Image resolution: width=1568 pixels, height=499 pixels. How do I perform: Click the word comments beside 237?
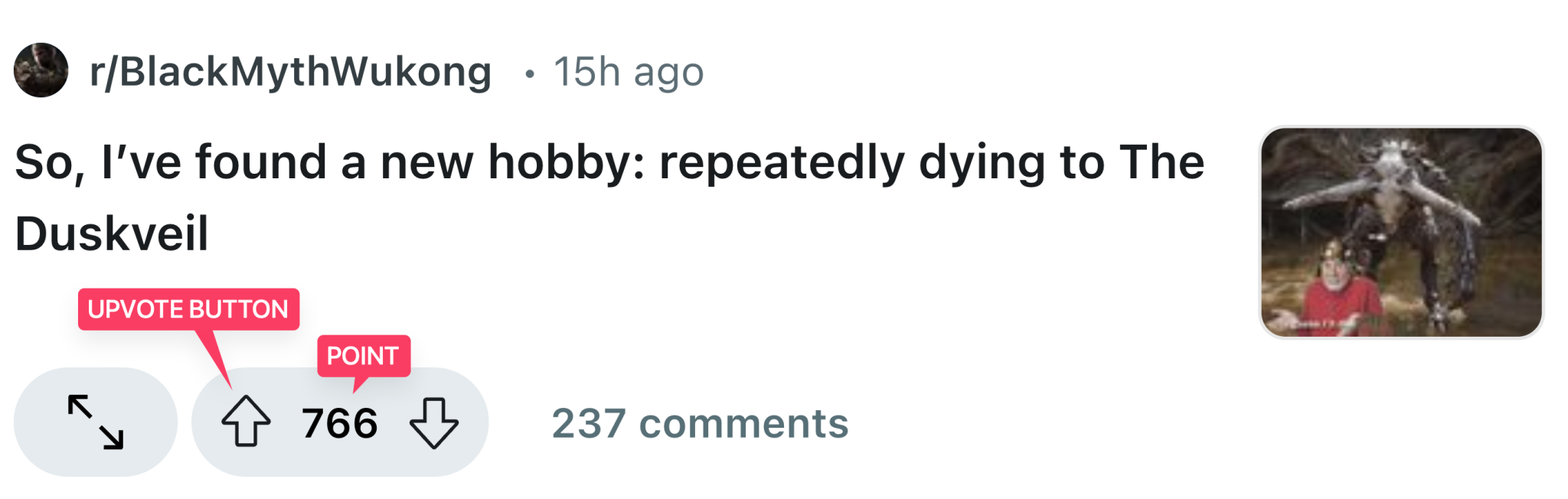pos(743,423)
